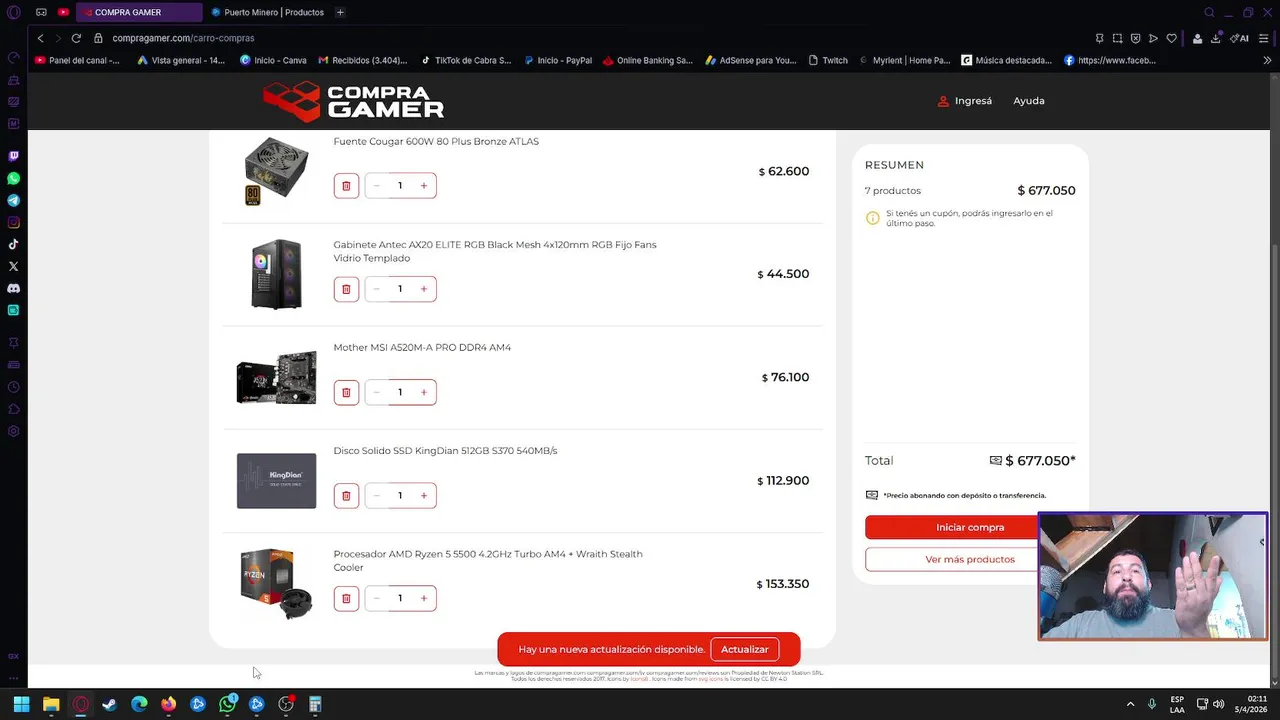Viewport: 1280px width, 720px height.
Task: Delete the Fuente Cougar 600W item
Action: [346, 186]
